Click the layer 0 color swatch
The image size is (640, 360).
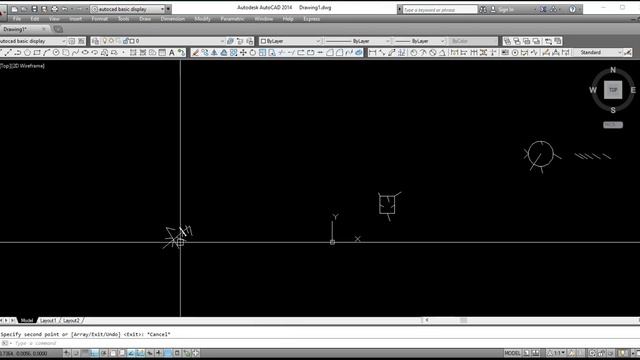pyautogui.click(x=132, y=41)
